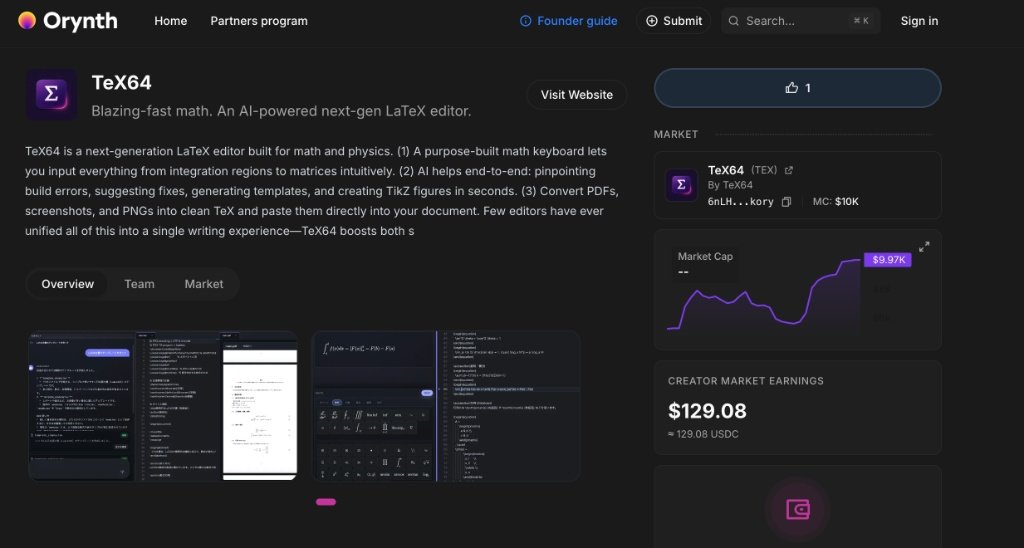Click the plus icon in Submit button
The image size is (1024, 548).
652,21
